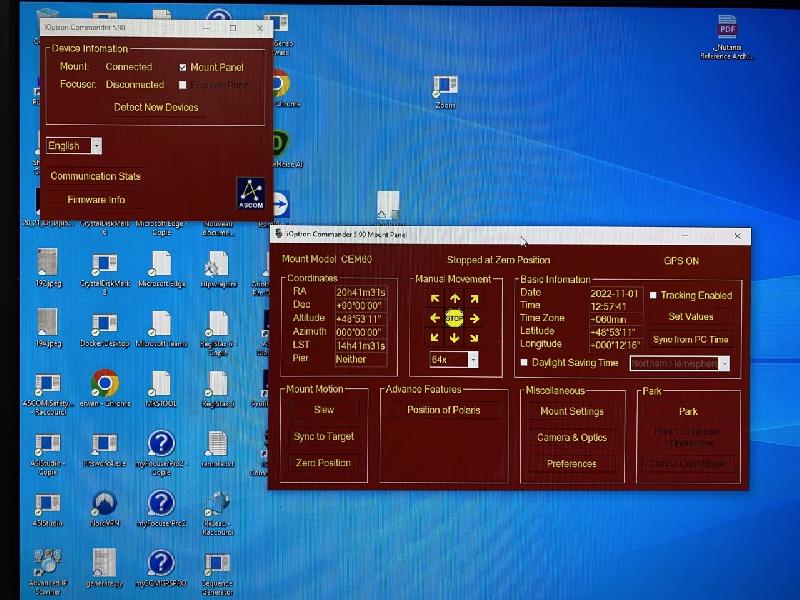Open the ASIStudio desktop shortcut
Screen dimensions: 800x600
pos(48,509)
